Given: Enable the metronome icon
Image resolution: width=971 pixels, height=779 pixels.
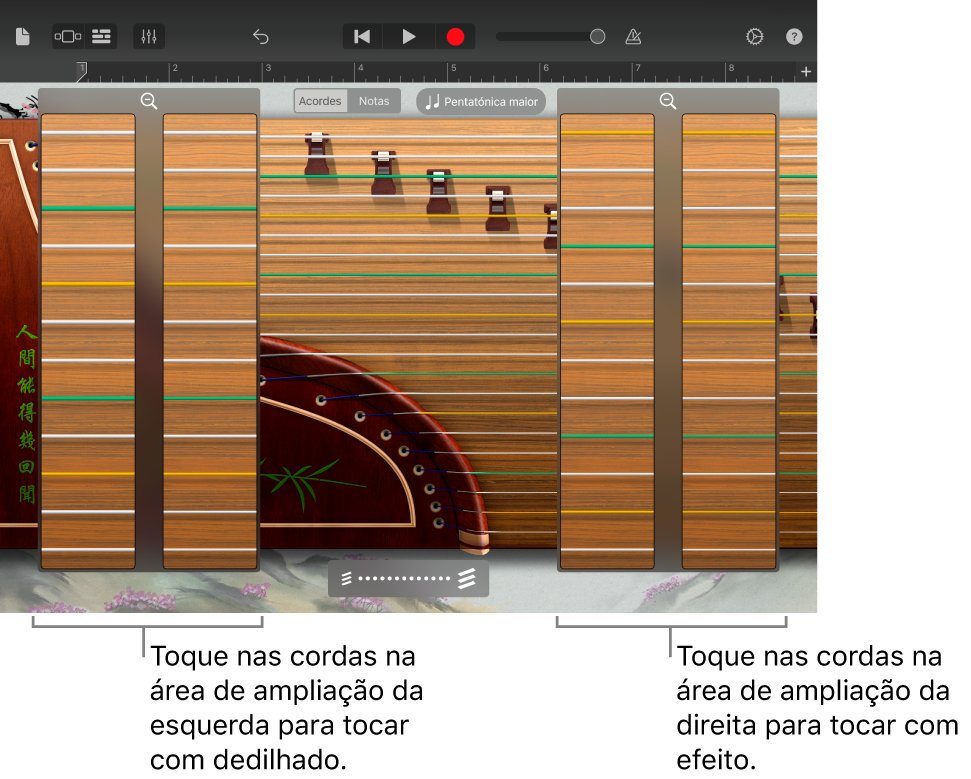Looking at the screenshot, I should pos(633,36).
